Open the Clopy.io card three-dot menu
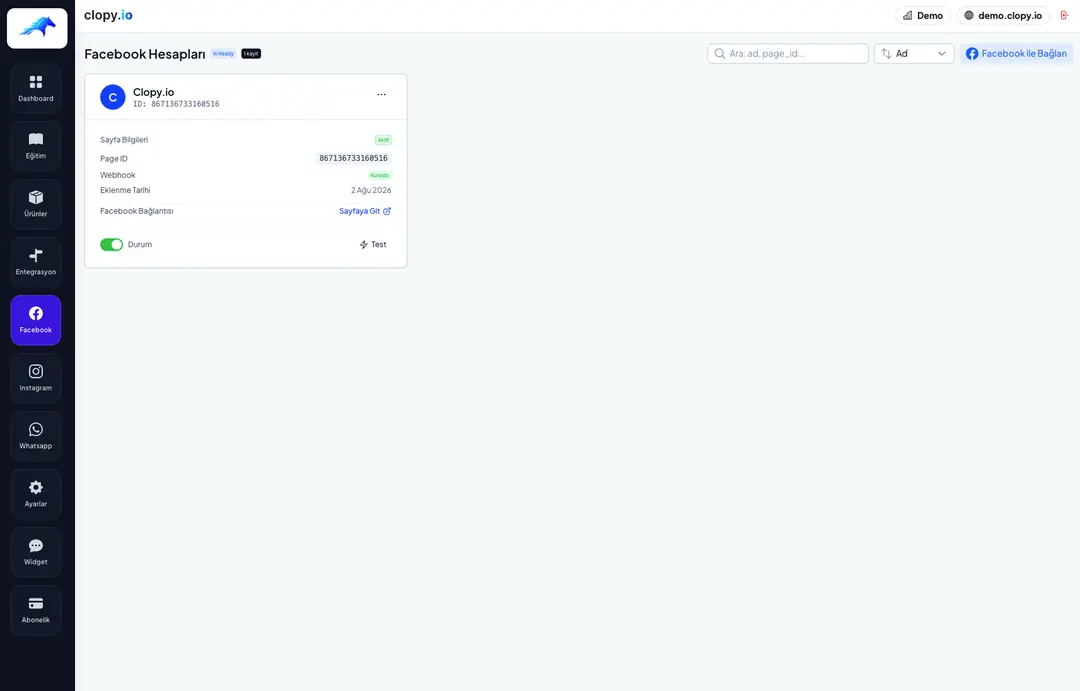 click(381, 94)
